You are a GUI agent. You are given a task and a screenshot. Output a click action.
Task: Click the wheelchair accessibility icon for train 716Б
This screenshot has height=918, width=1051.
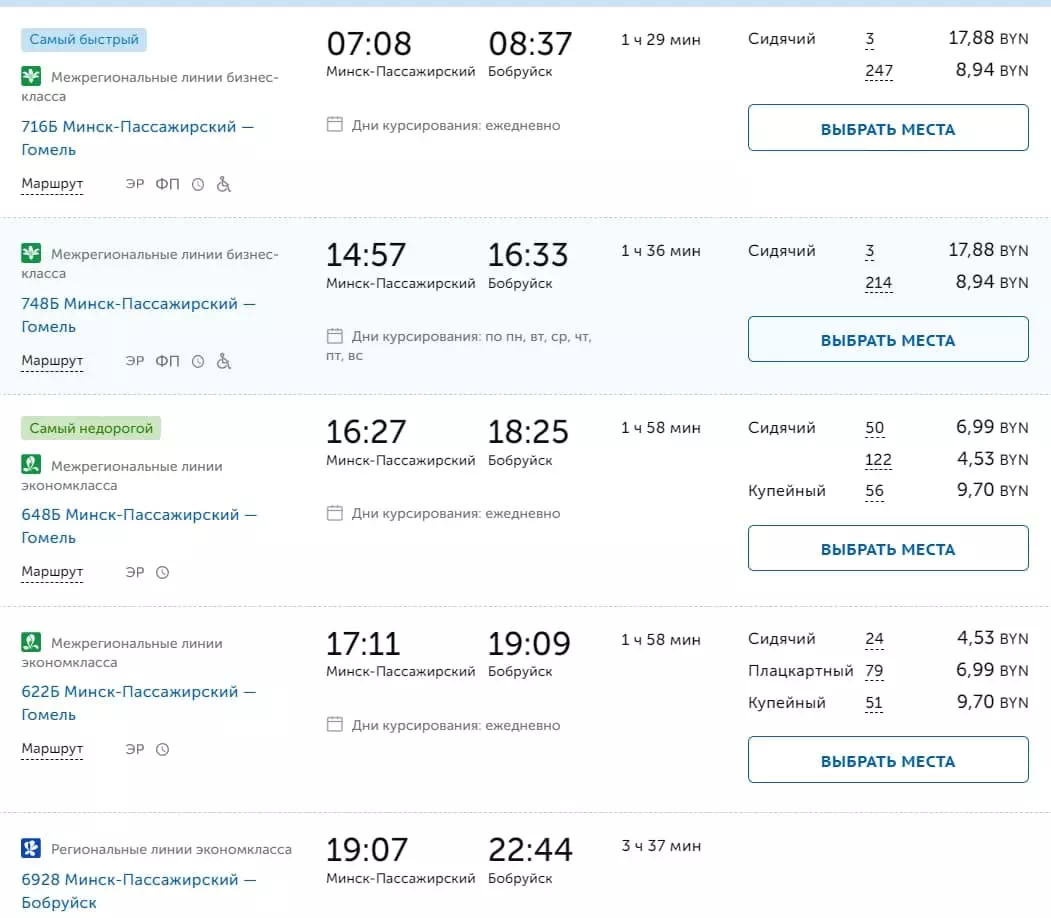[224, 184]
